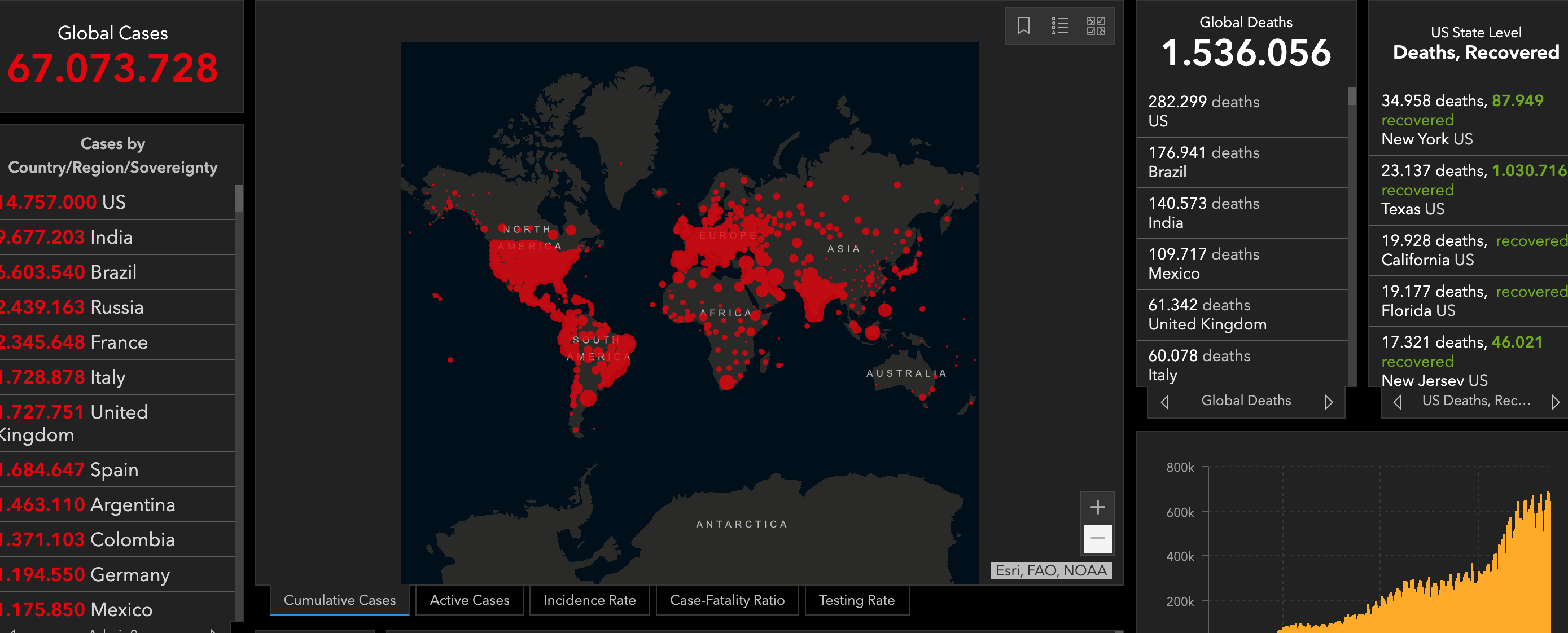Zoom out of the map
1568x633 pixels.
[x=1097, y=538]
